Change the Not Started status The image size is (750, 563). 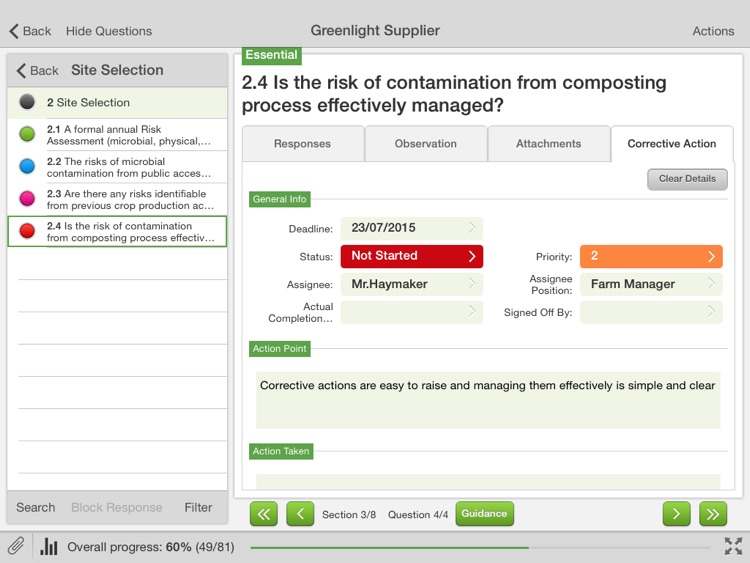click(412, 256)
